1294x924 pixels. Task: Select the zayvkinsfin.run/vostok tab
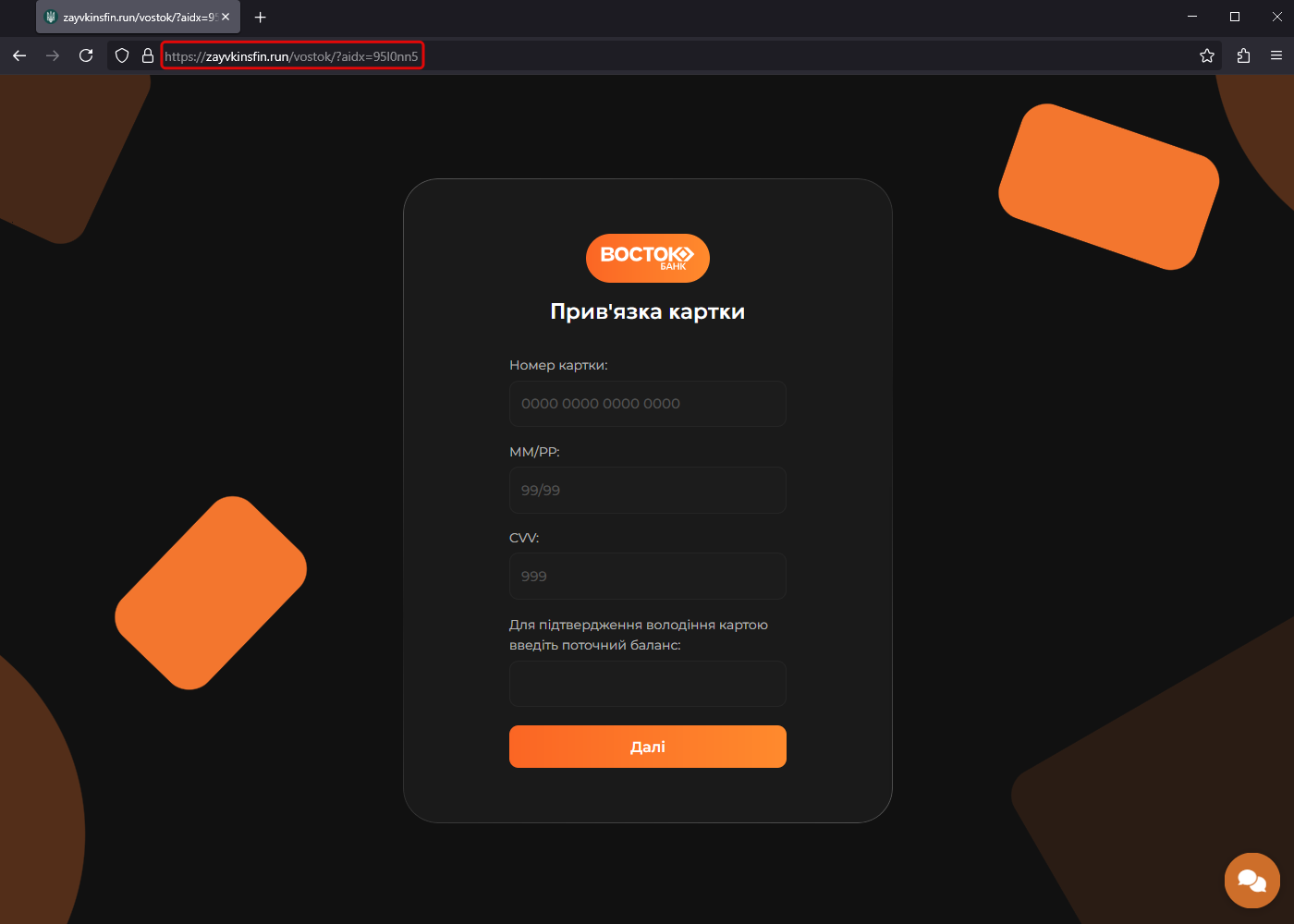(x=138, y=17)
